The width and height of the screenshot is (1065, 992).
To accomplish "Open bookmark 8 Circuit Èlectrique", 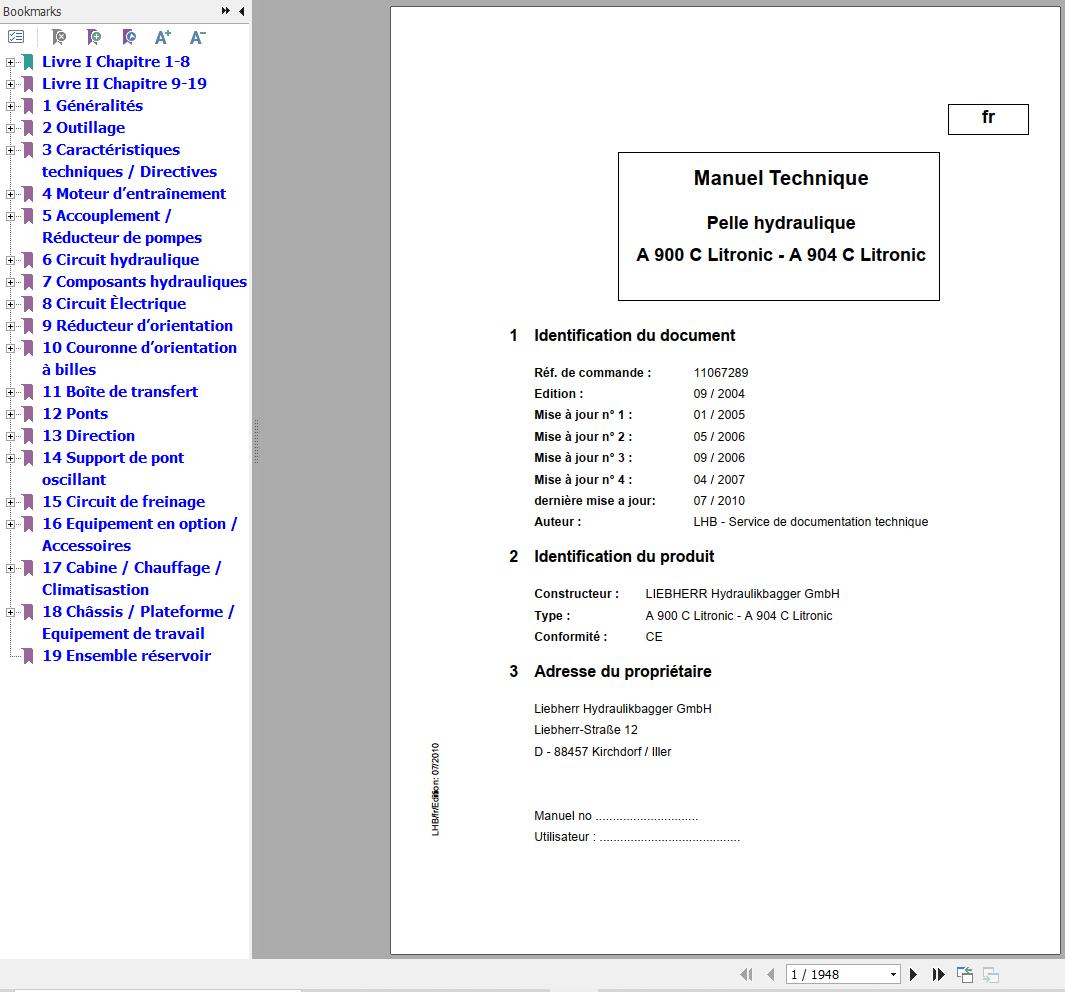I will coord(114,304).
